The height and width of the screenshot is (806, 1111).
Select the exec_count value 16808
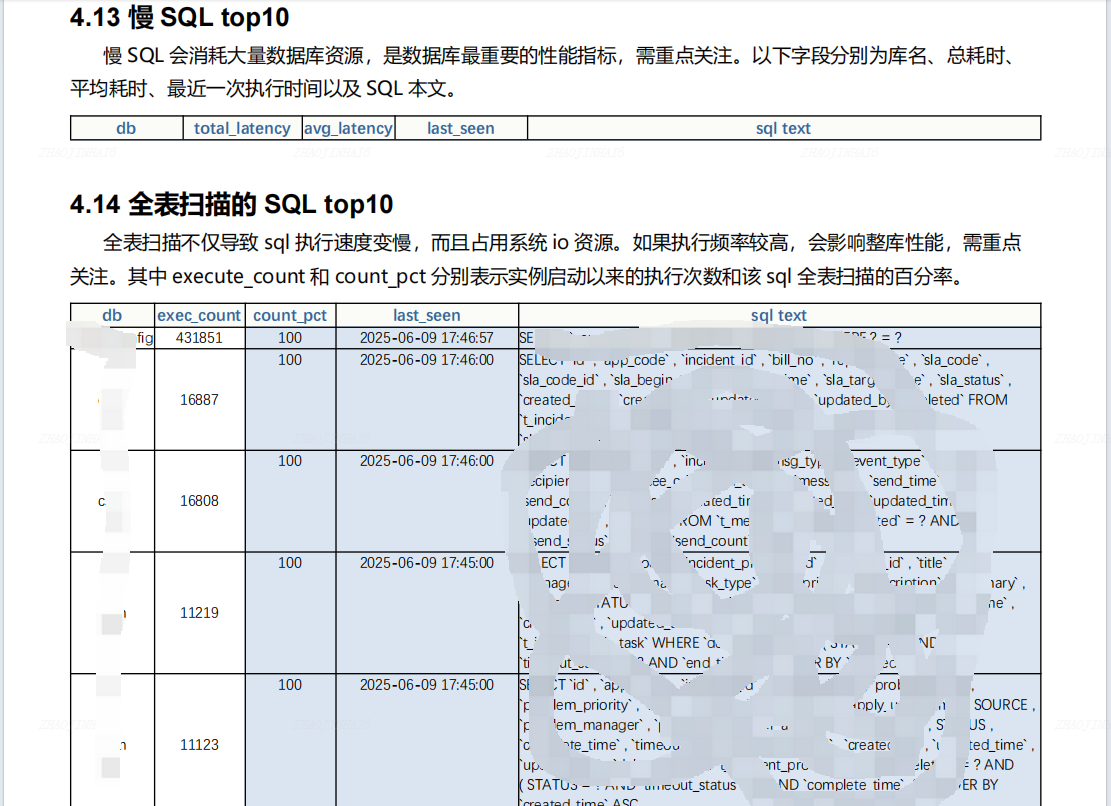(199, 501)
